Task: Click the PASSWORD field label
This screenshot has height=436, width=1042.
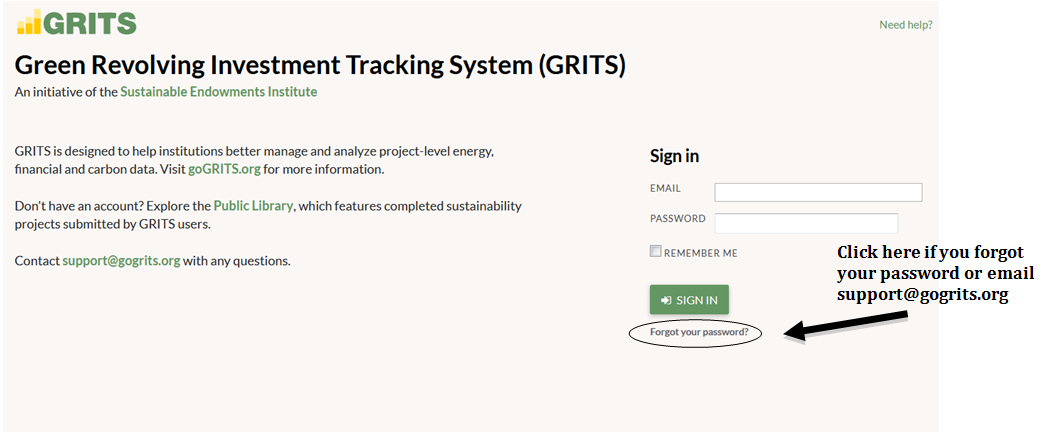Action: 678,218
